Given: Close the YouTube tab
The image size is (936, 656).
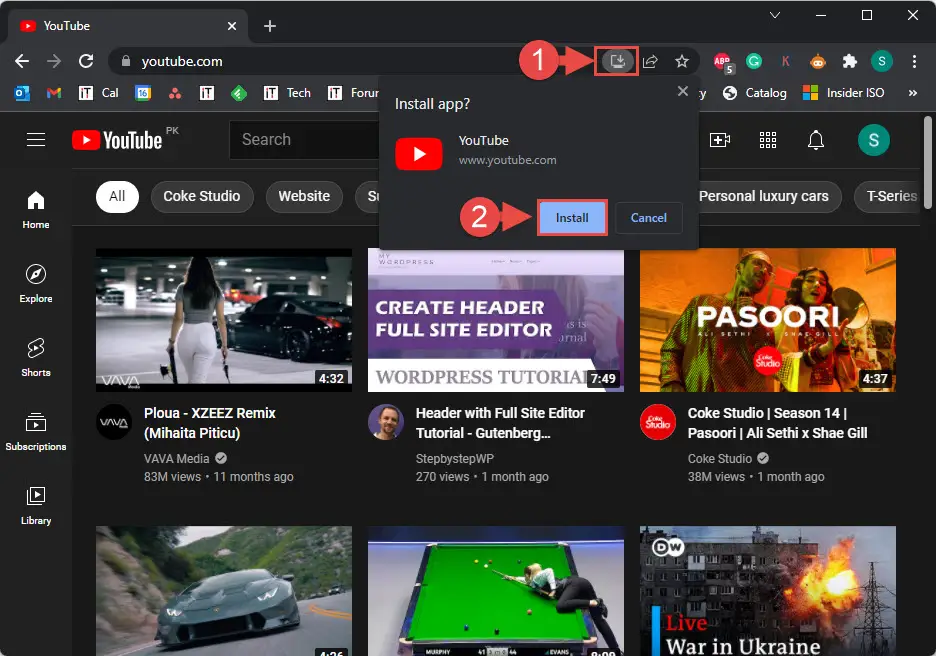Looking at the screenshot, I should (232, 26).
